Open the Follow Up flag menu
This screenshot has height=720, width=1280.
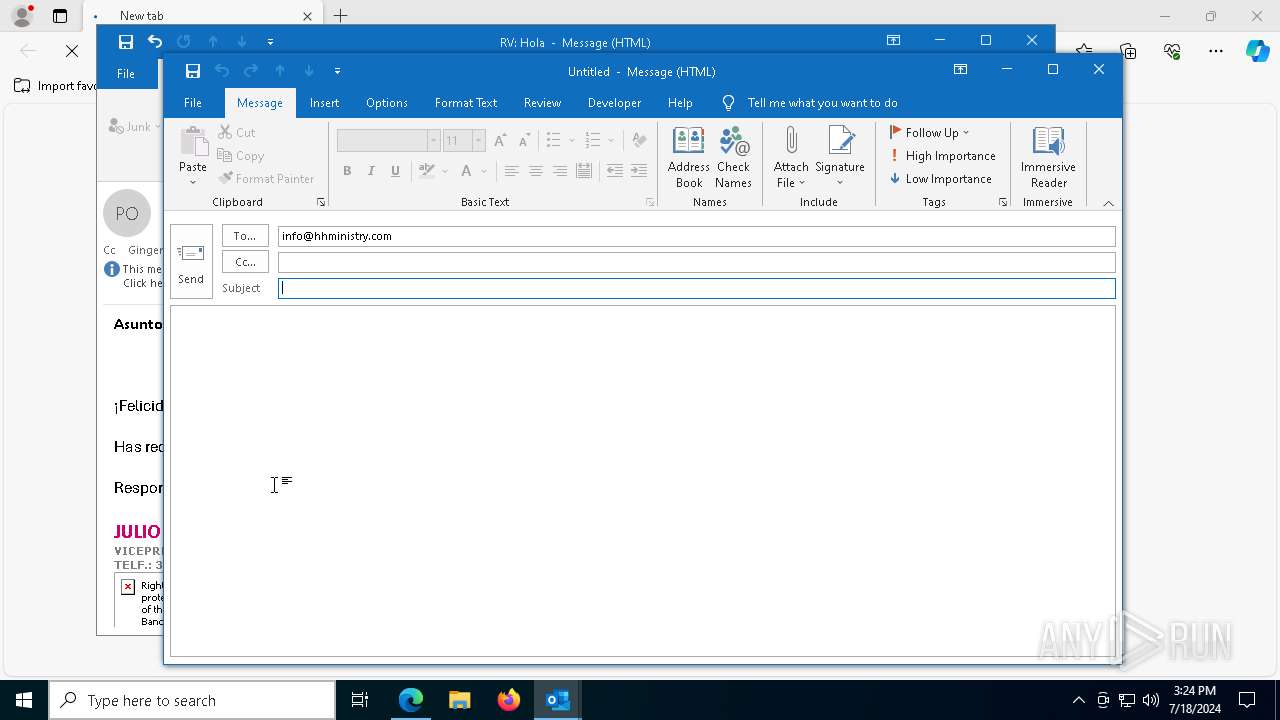[930, 132]
